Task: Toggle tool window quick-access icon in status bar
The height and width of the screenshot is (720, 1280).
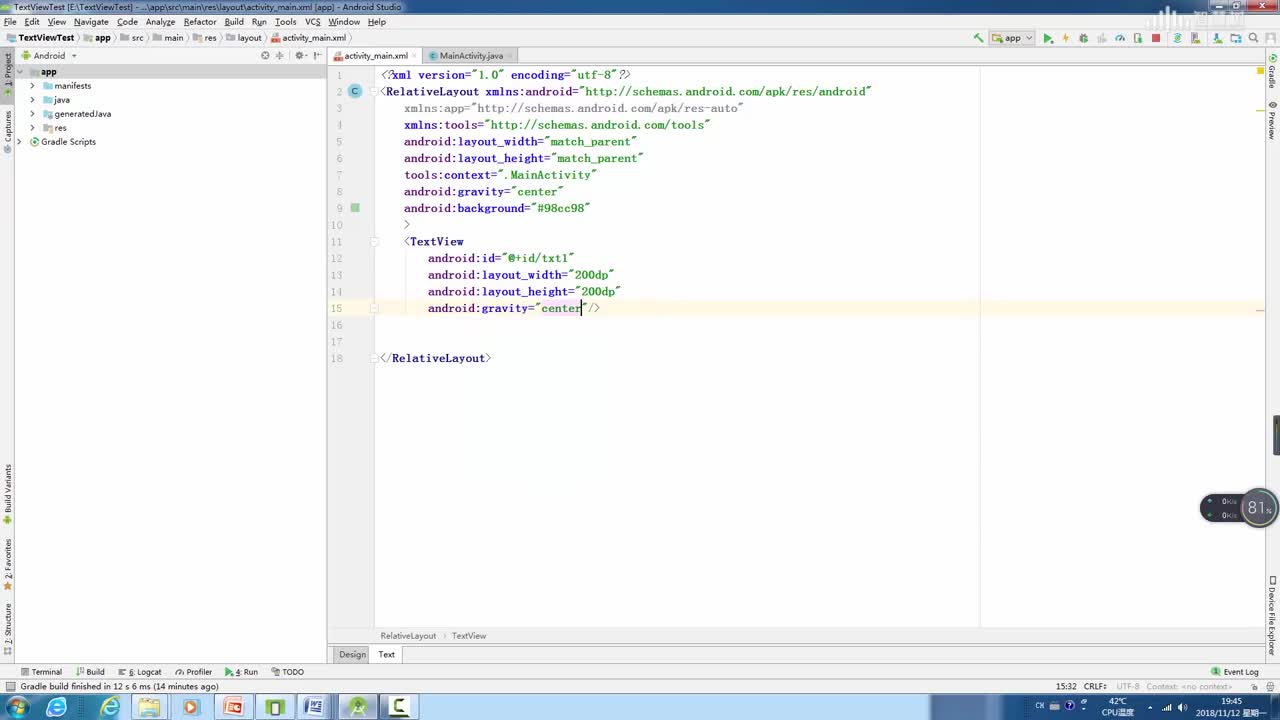Action: (10, 687)
